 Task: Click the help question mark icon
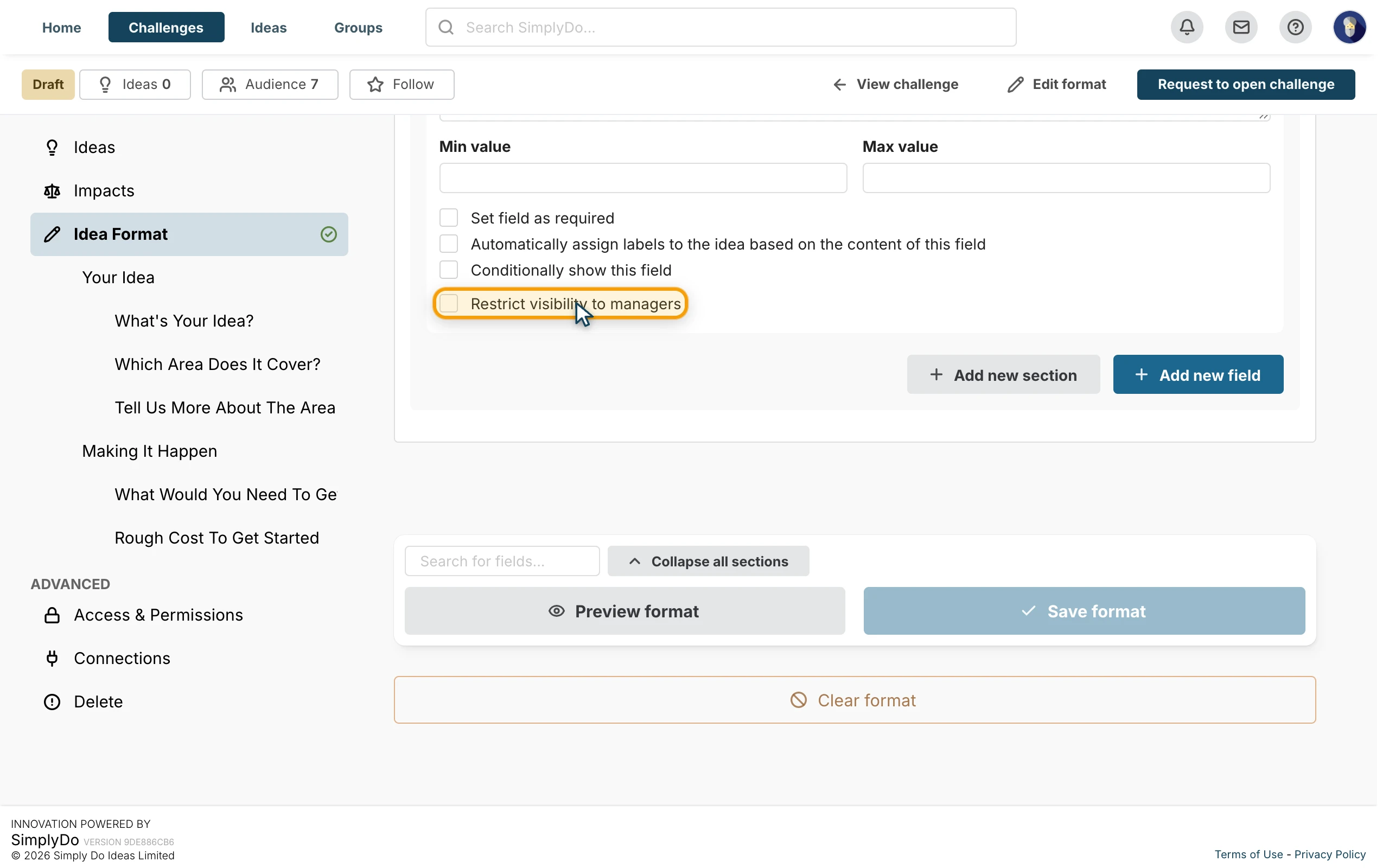point(1295,27)
